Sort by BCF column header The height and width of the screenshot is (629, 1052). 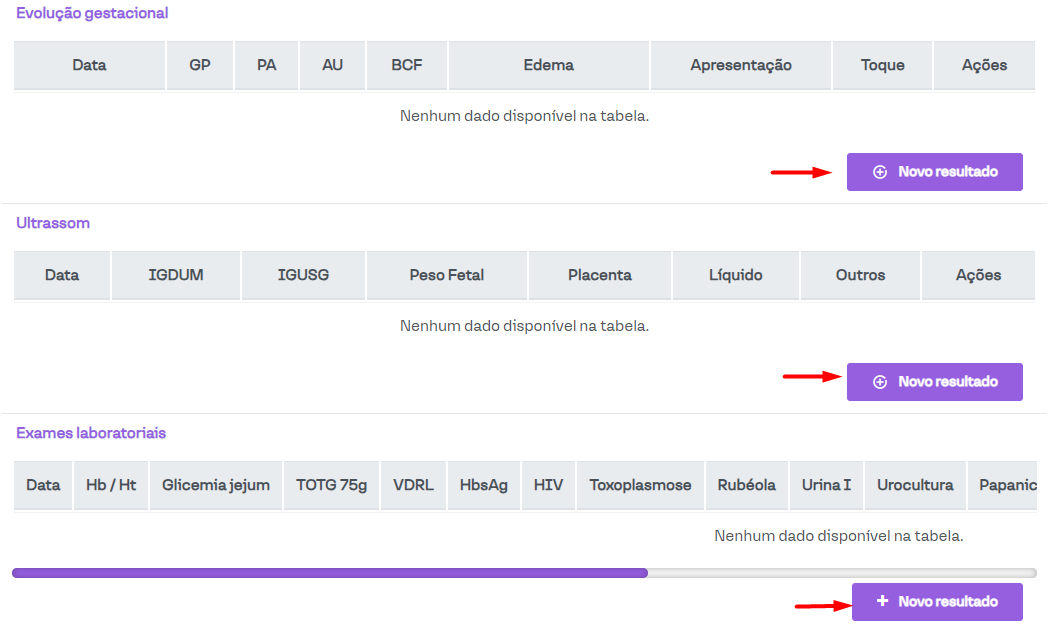pyautogui.click(x=407, y=65)
